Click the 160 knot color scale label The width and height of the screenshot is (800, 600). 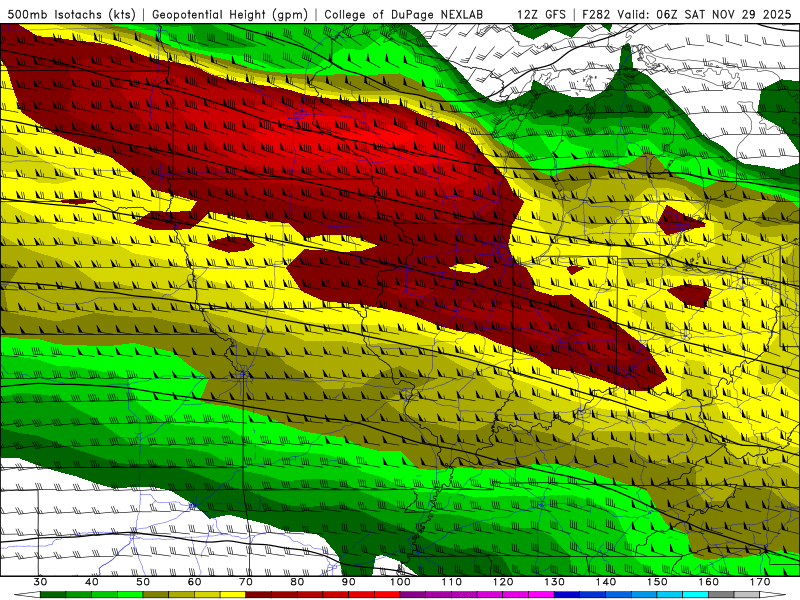tap(709, 582)
